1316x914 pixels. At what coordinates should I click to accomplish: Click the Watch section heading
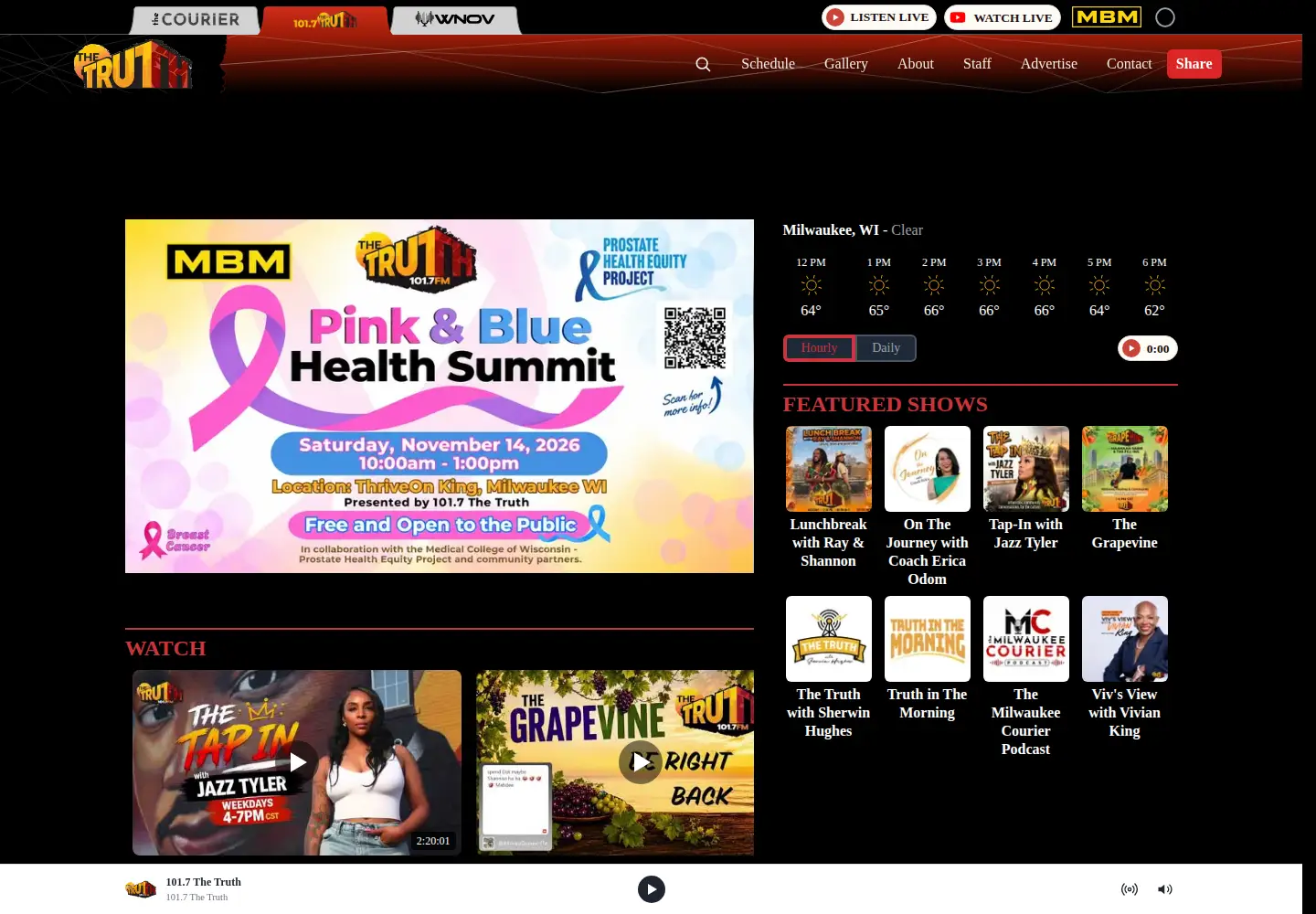(x=165, y=648)
